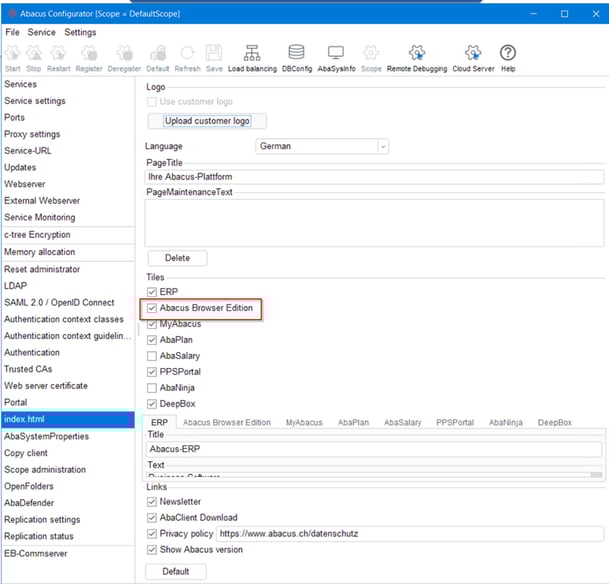Uncheck the ERP tile checkbox
This screenshot has width=609, height=584.
click(152, 292)
